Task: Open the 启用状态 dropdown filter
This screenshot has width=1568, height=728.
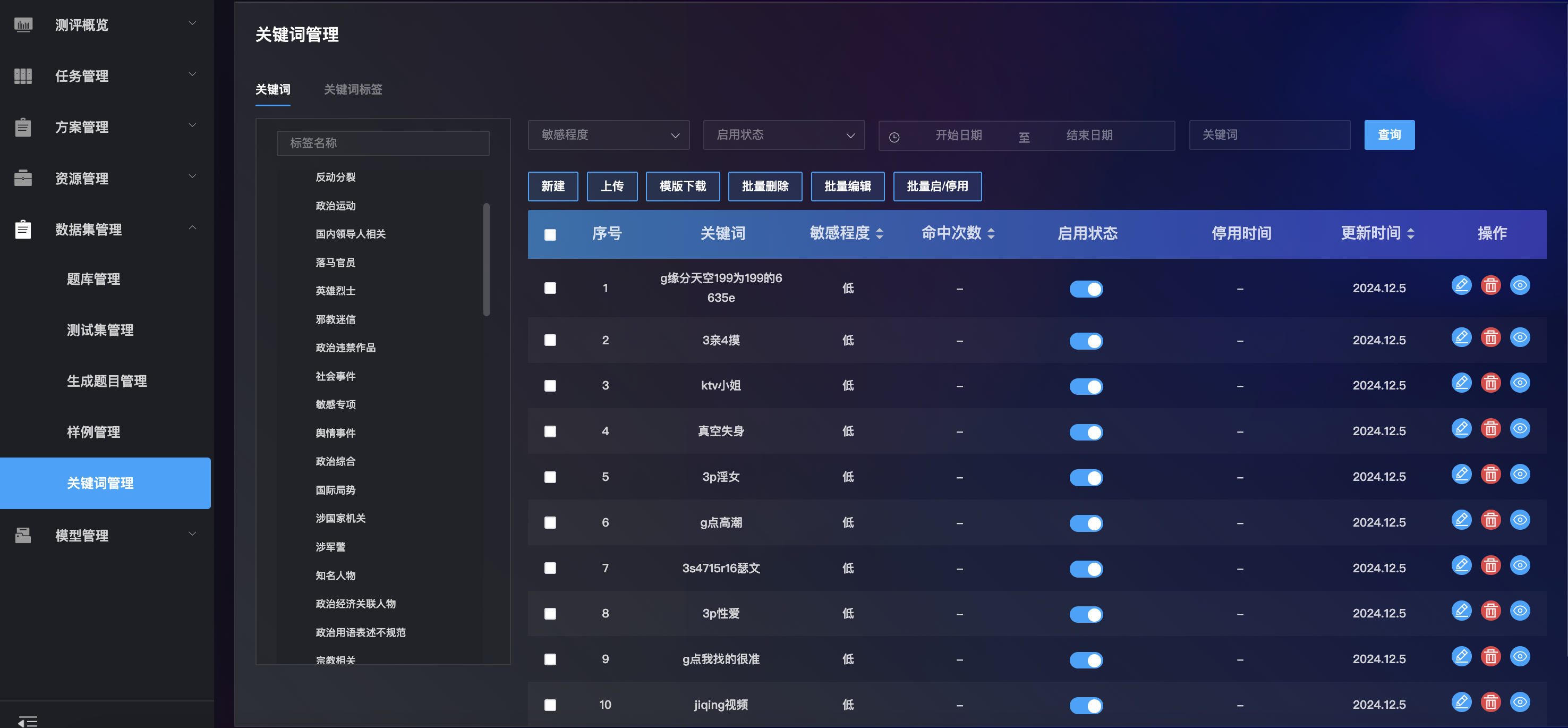Action: point(783,134)
